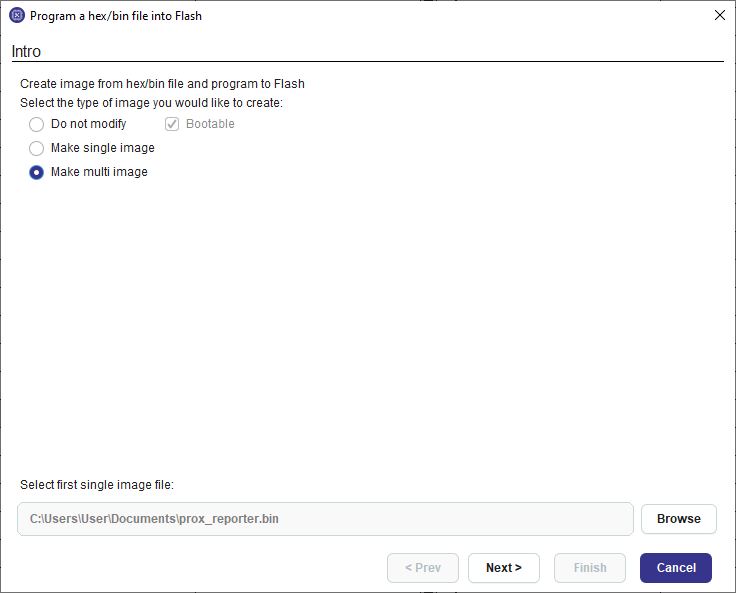Click the "Create image from hex/bin file" description text
The width and height of the screenshot is (736, 593).
tap(162, 84)
